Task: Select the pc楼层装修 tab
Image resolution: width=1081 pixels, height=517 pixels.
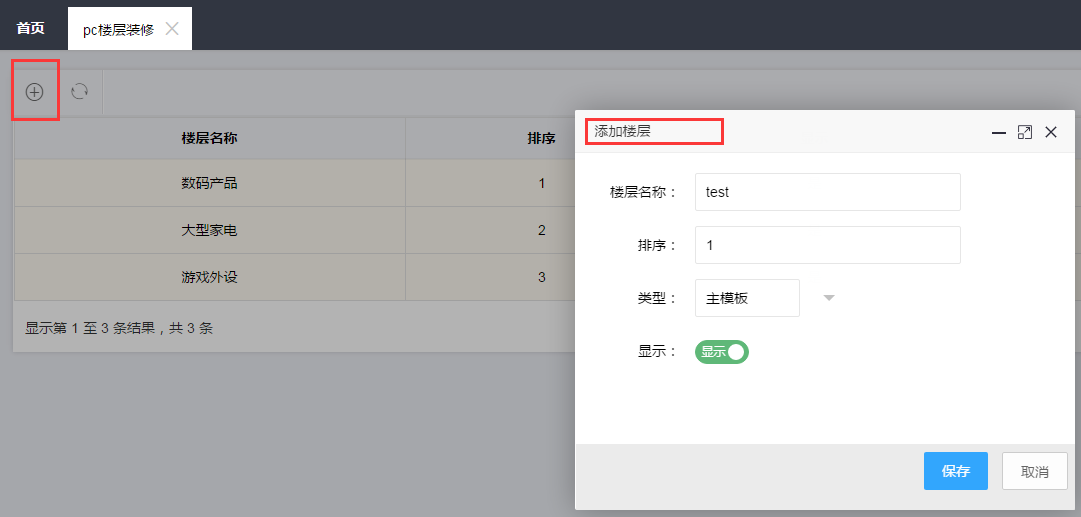Action: click(119, 30)
